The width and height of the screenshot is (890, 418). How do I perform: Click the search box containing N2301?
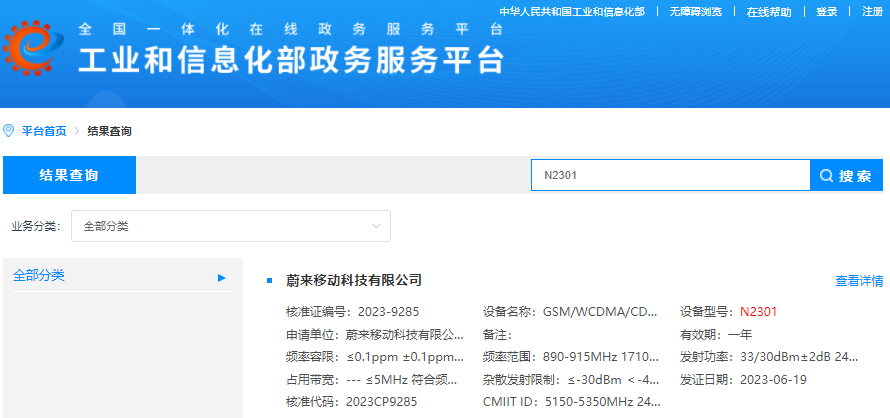point(670,175)
